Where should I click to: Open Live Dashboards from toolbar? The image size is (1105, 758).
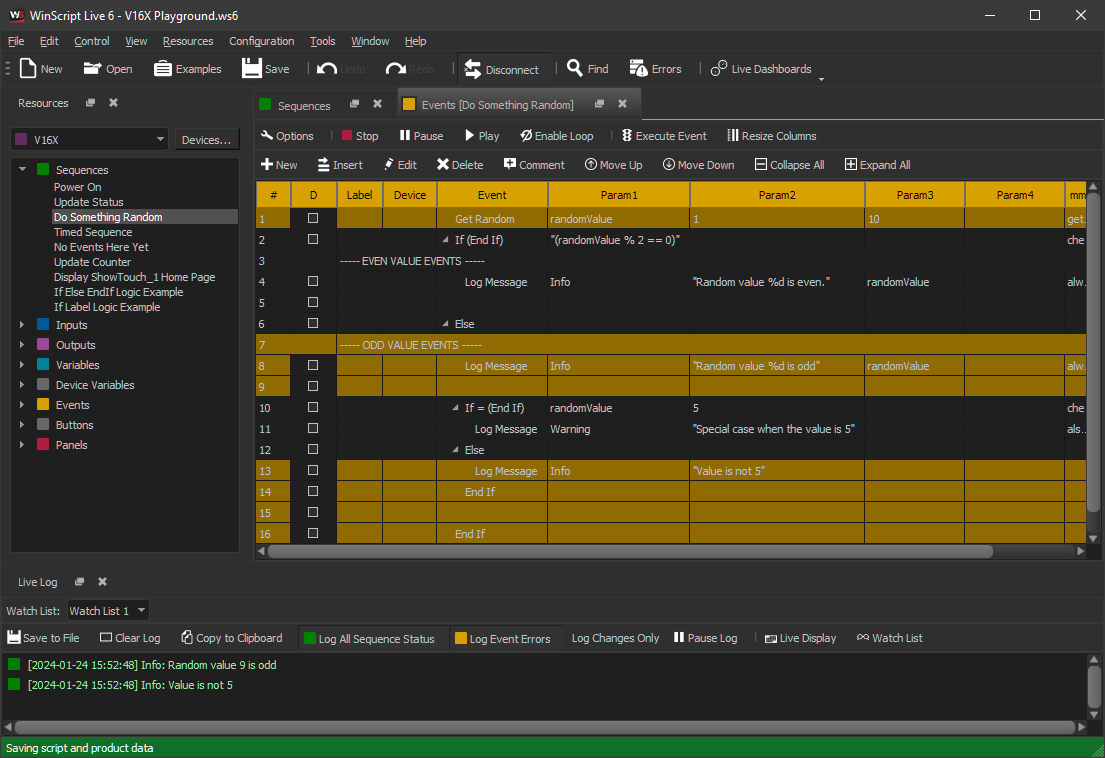click(719, 69)
